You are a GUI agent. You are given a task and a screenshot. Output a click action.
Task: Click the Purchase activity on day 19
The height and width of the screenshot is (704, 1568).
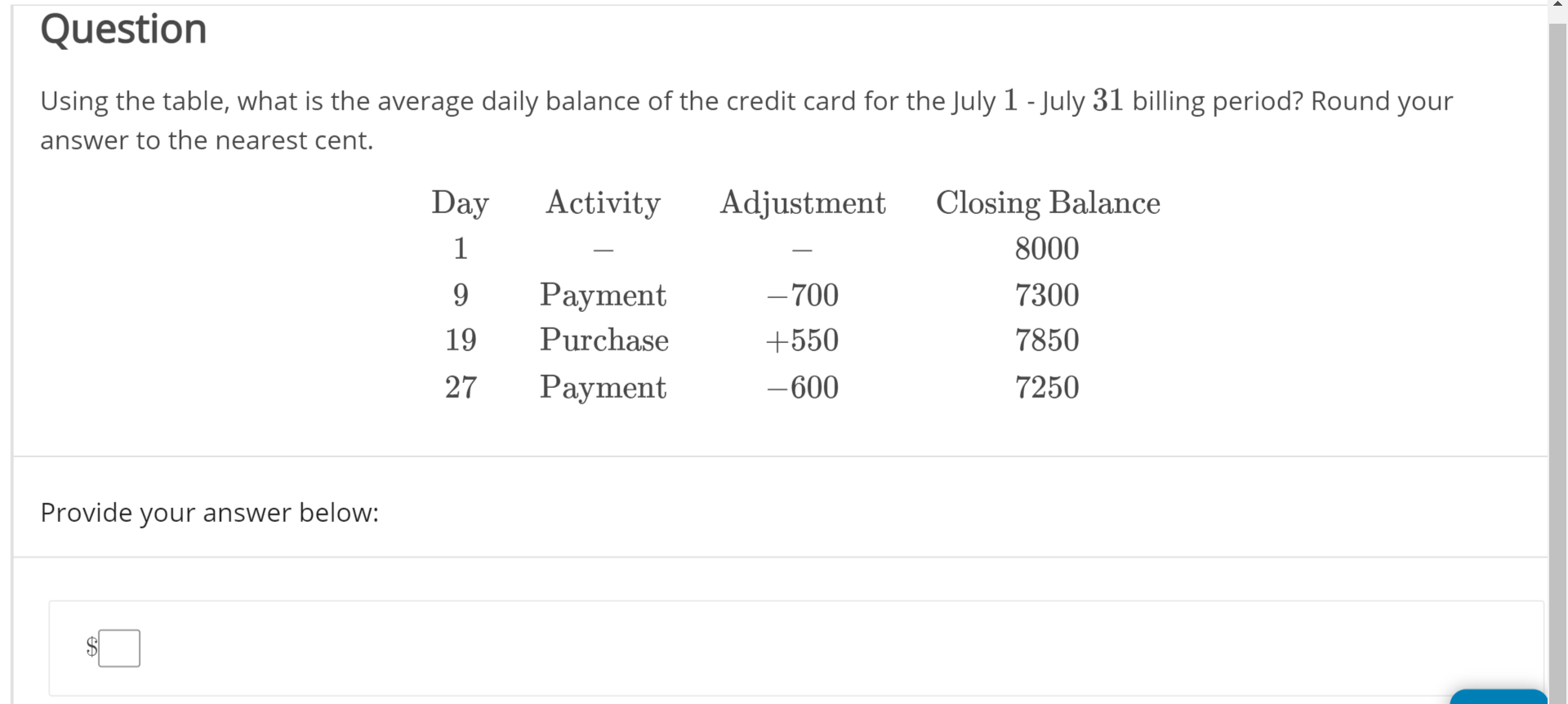tap(603, 341)
